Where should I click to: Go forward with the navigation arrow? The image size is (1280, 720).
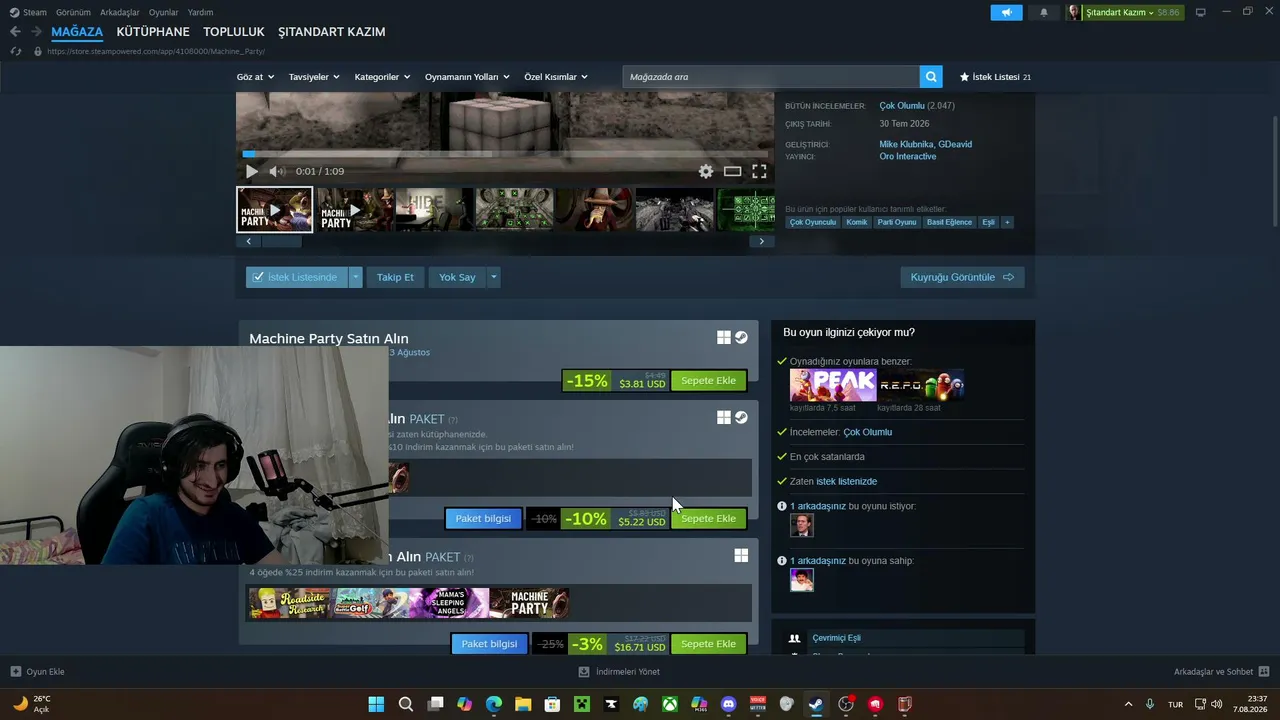click(x=36, y=32)
